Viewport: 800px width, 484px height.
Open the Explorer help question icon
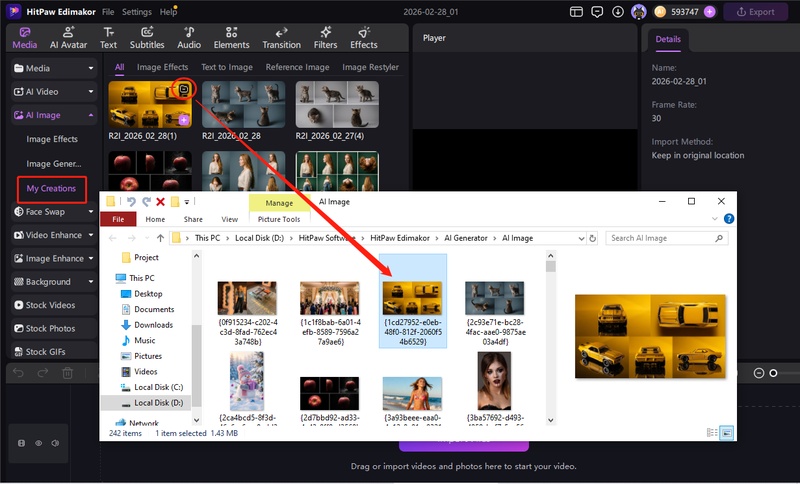point(729,219)
